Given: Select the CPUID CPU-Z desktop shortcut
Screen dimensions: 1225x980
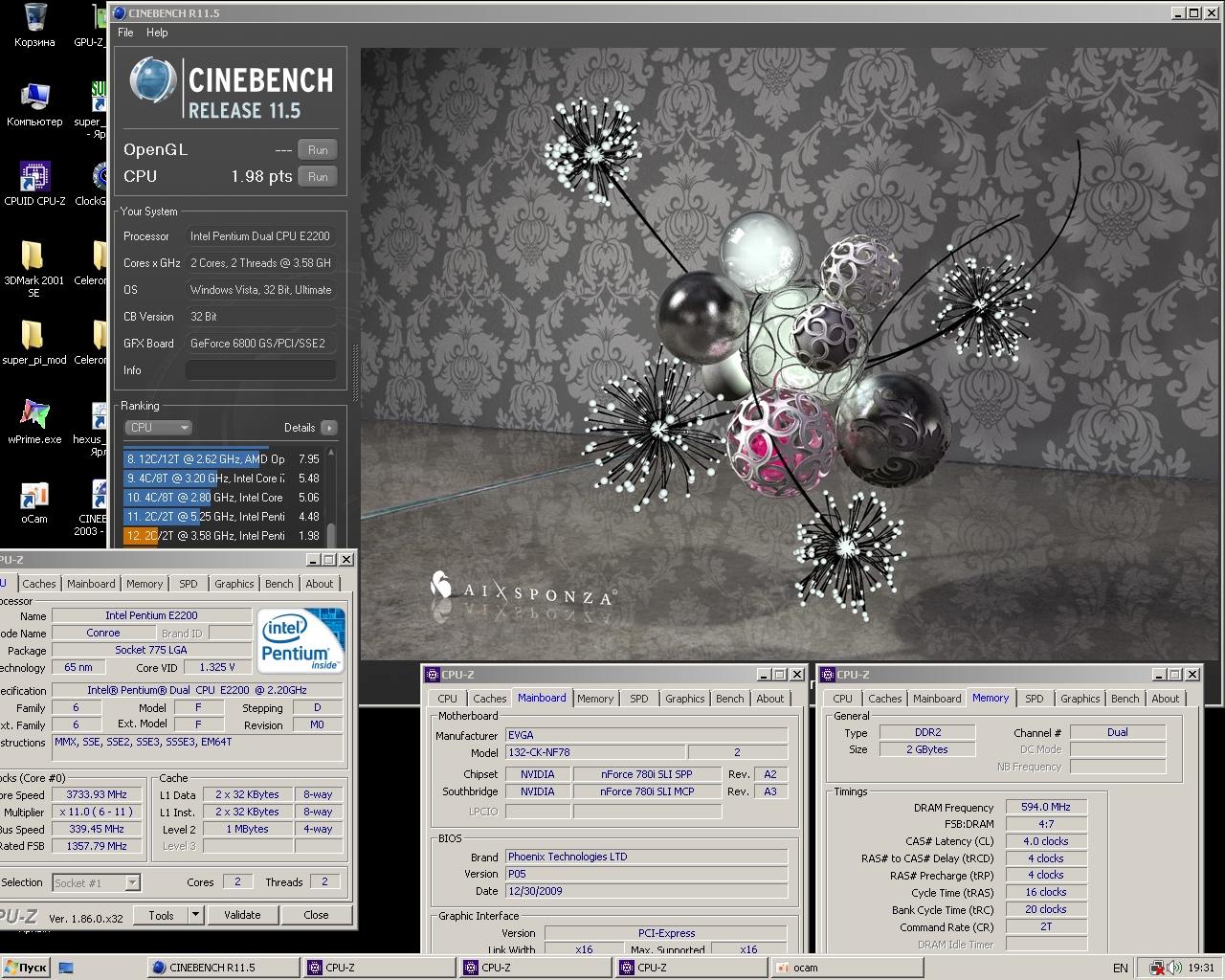Looking at the screenshot, I should click(x=34, y=184).
